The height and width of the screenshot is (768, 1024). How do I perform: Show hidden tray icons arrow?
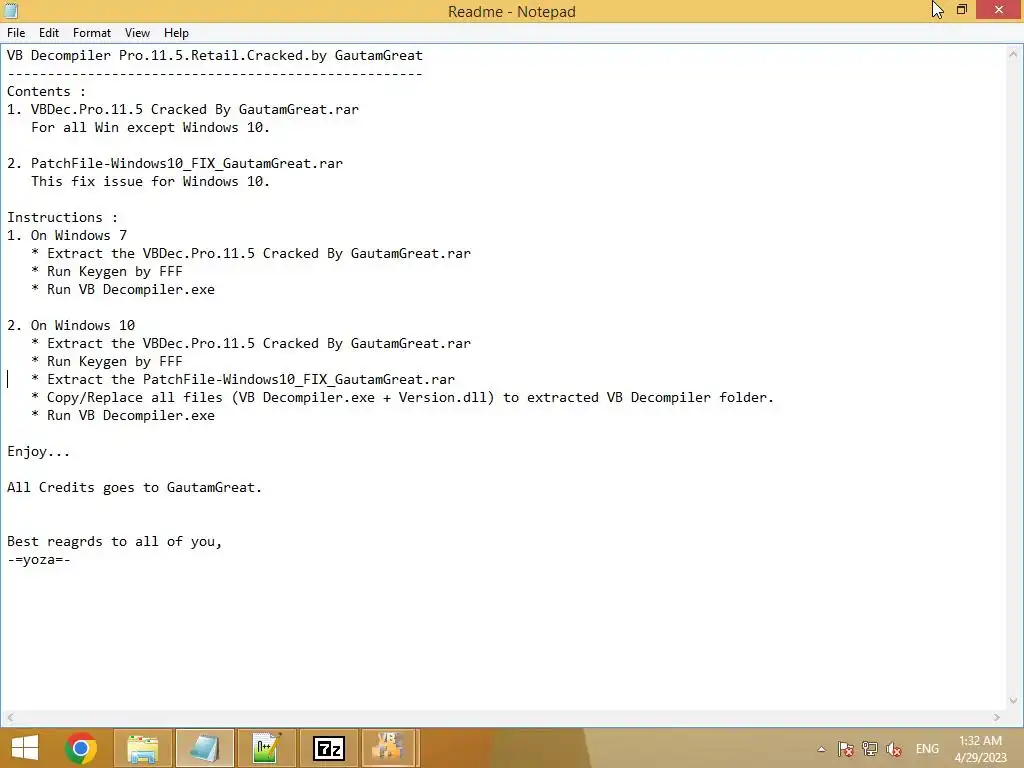click(822, 749)
